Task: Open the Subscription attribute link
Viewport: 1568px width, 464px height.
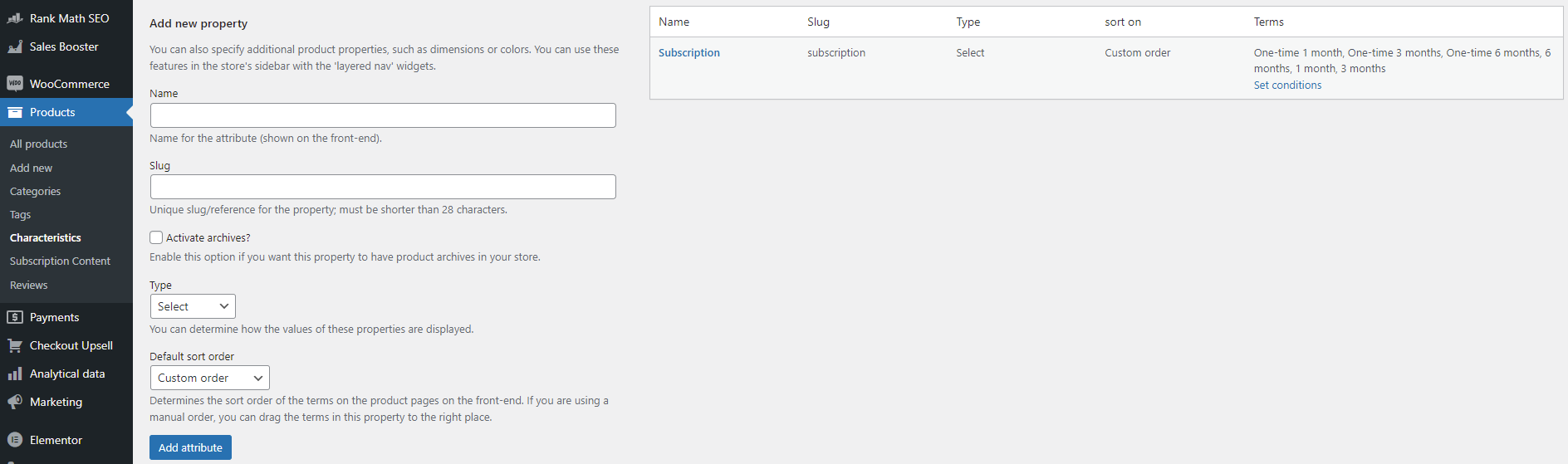Action: 688,53
